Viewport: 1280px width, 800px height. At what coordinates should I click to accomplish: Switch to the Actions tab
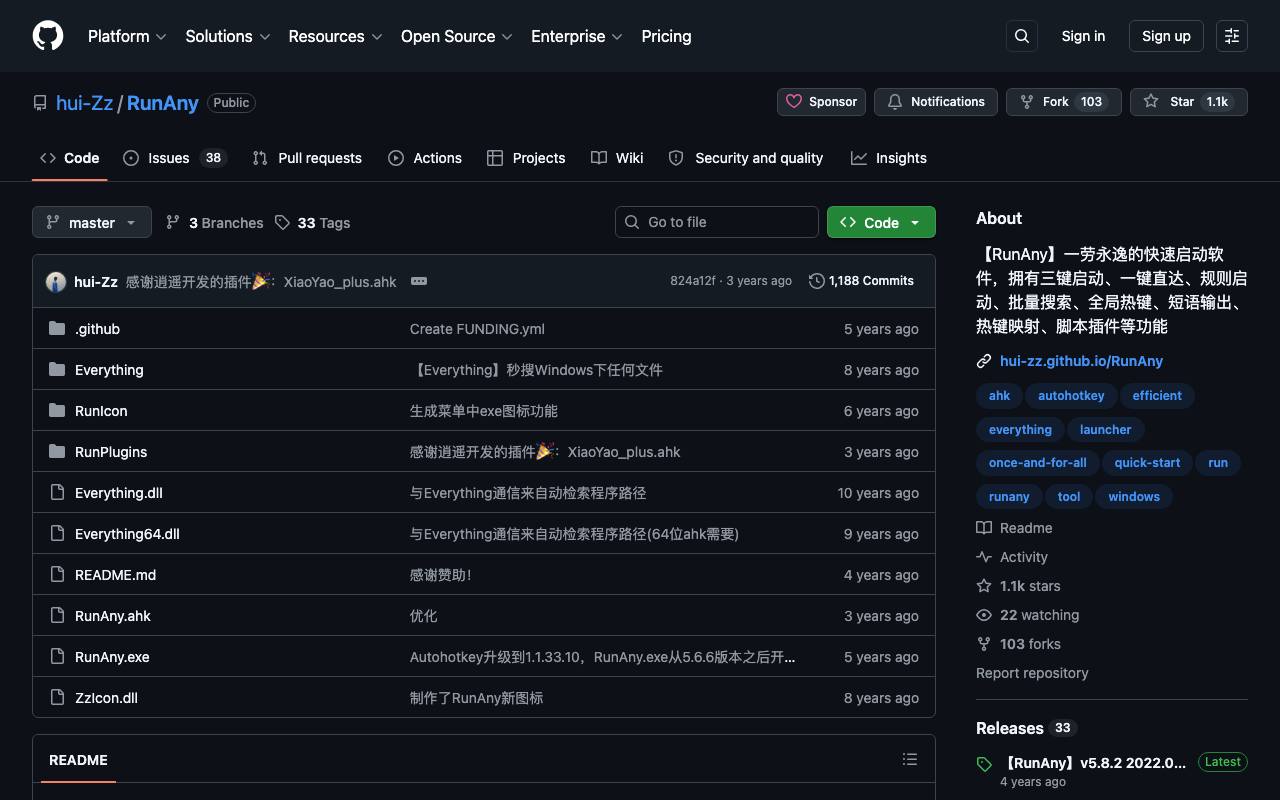(425, 158)
